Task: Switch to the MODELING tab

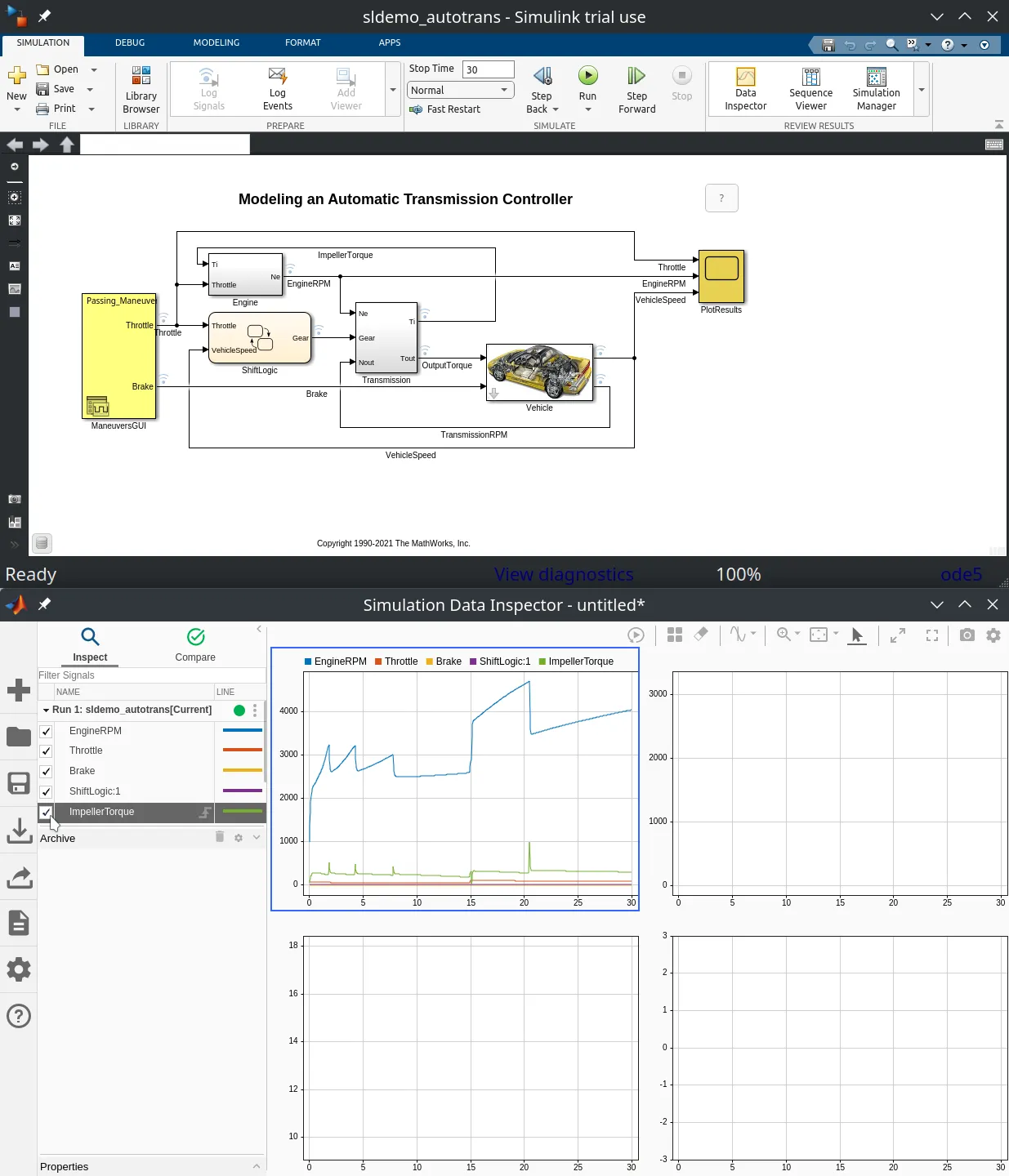Action: pyautogui.click(x=217, y=42)
